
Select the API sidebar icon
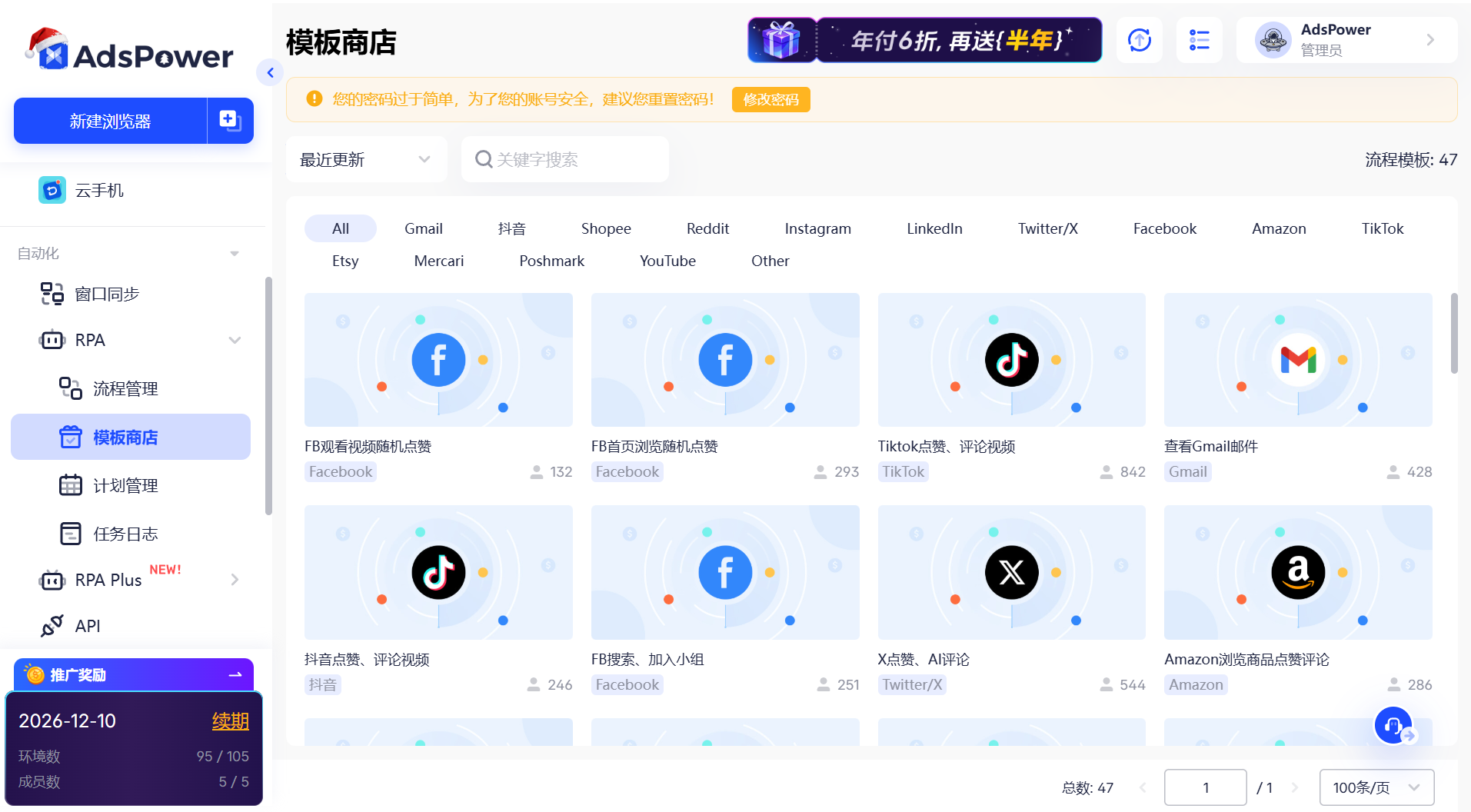(x=51, y=625)
